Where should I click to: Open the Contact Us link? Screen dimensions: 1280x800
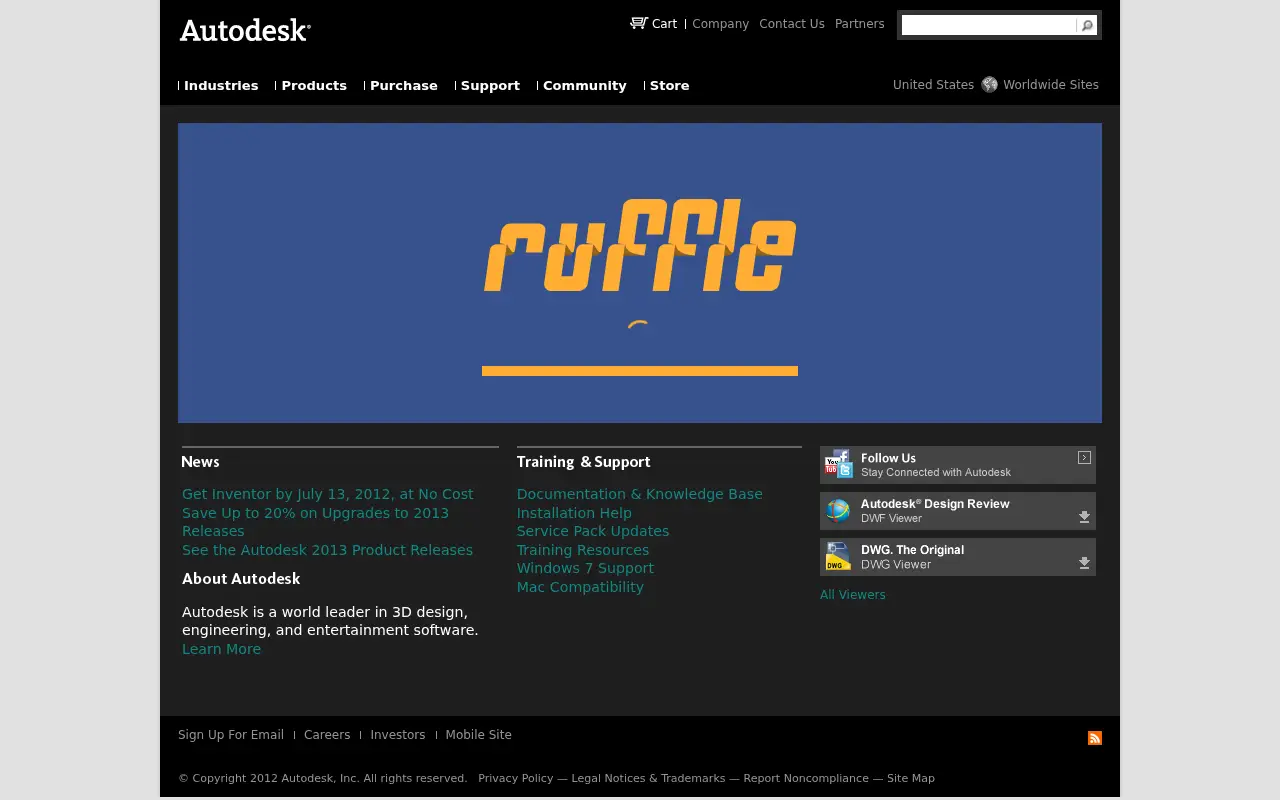click(x=792, y=24)
